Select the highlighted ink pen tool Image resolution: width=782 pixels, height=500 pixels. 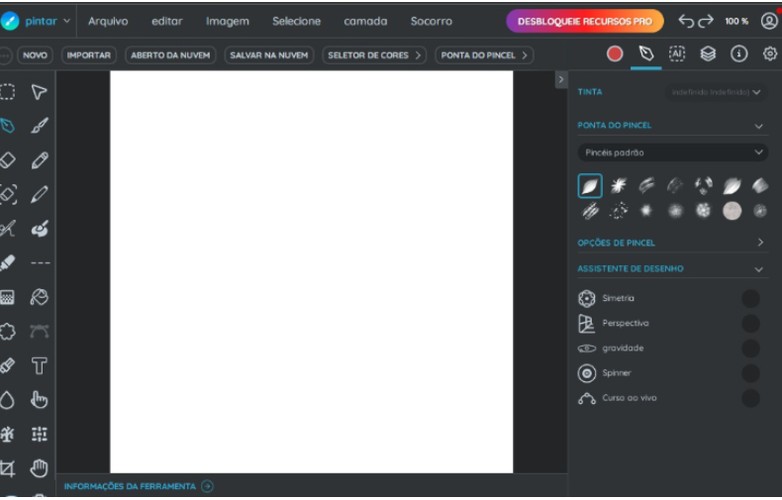point(7,126)
